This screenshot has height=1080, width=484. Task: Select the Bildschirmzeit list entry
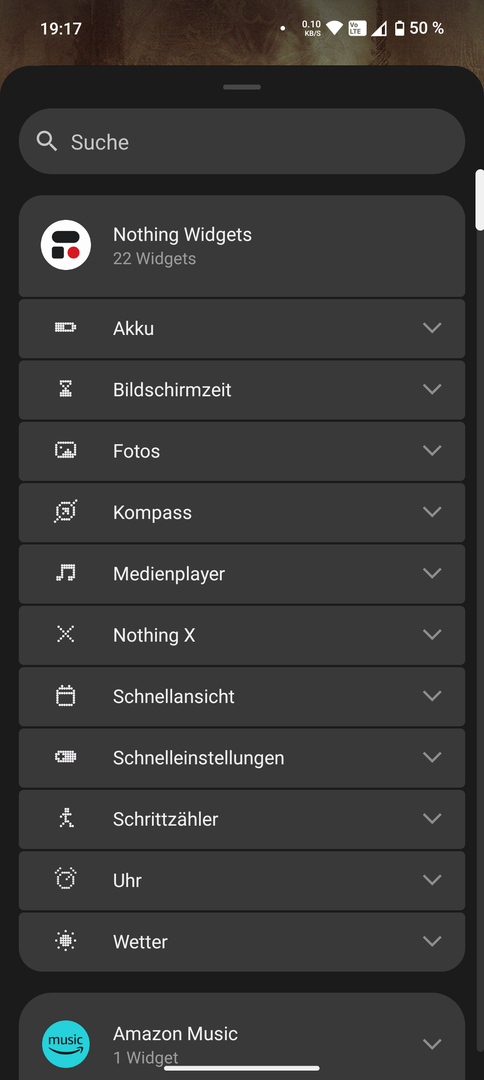[242, 390]
